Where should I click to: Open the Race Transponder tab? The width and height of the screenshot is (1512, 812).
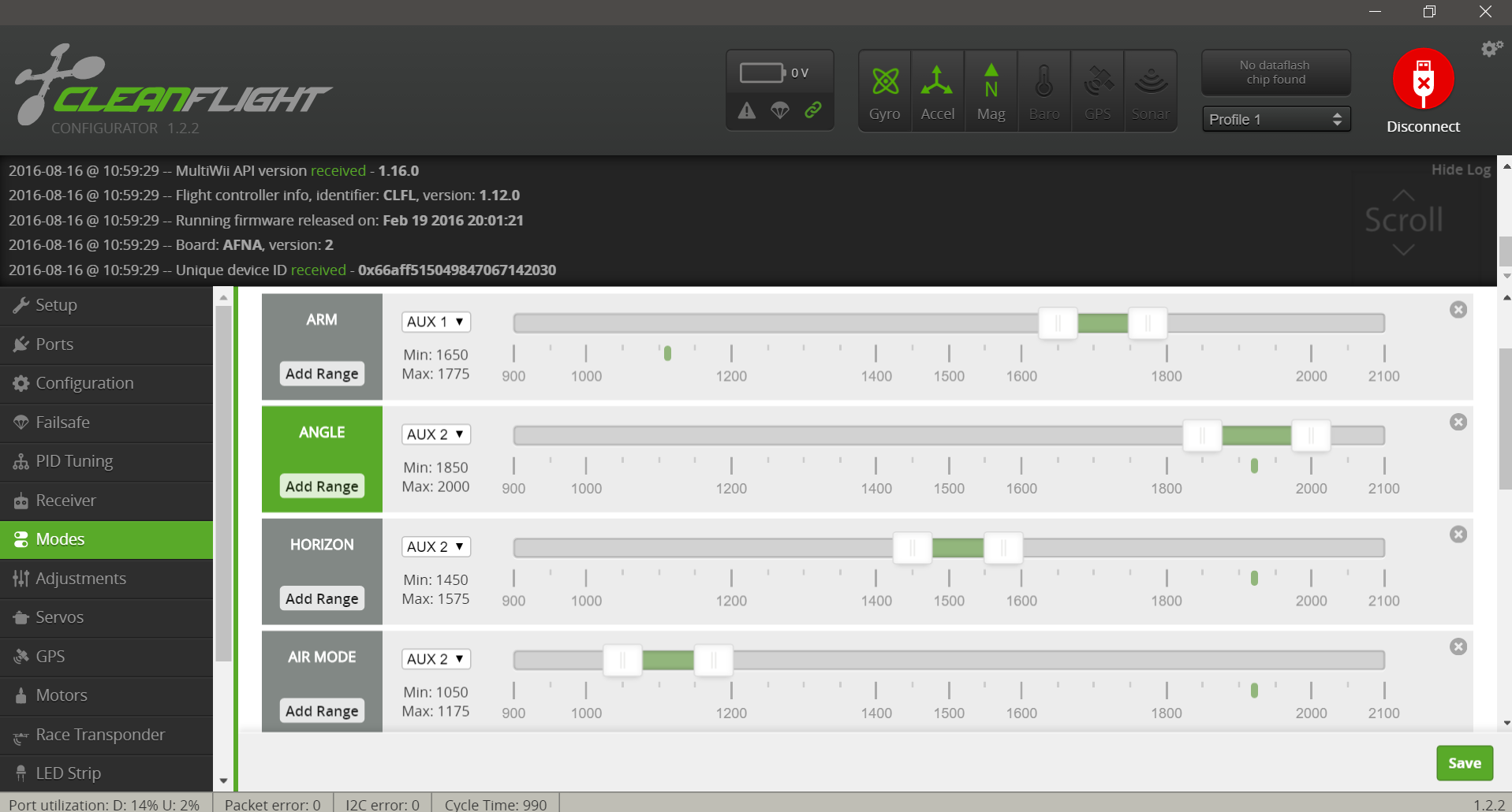coord(106,735)
